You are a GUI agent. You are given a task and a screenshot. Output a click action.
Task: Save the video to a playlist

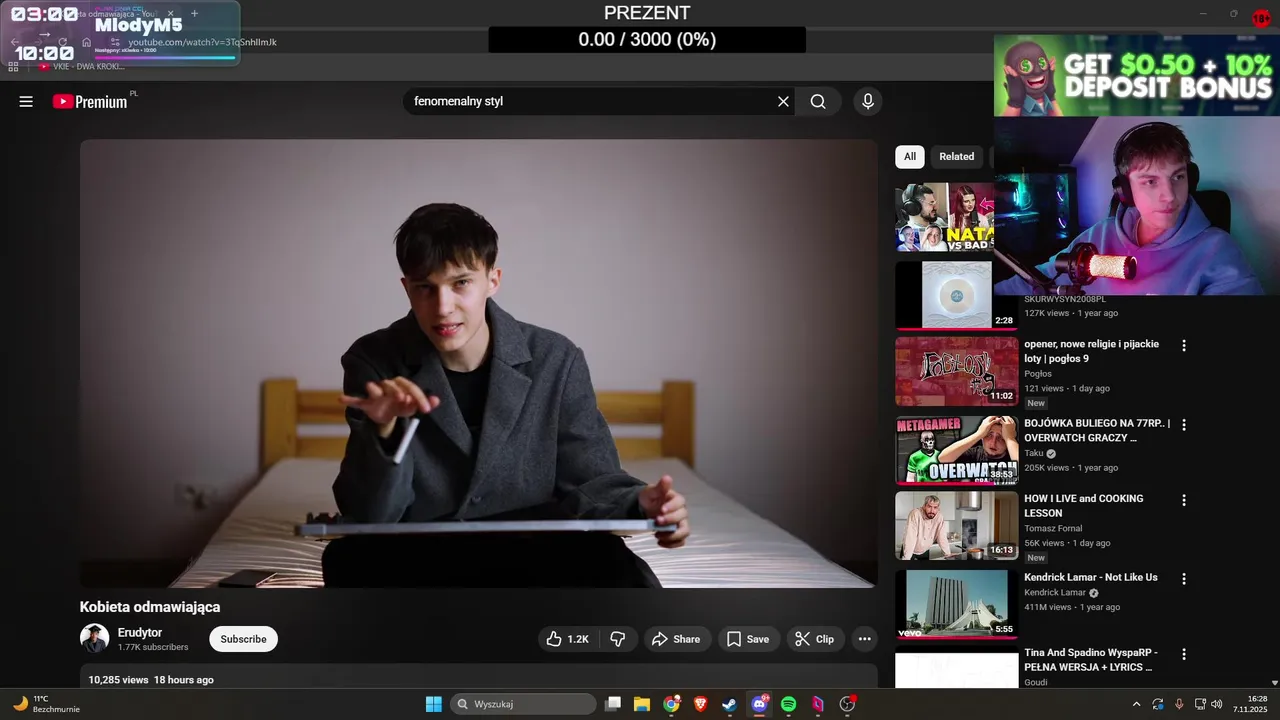pyautogui.click(x=748, y=639)
